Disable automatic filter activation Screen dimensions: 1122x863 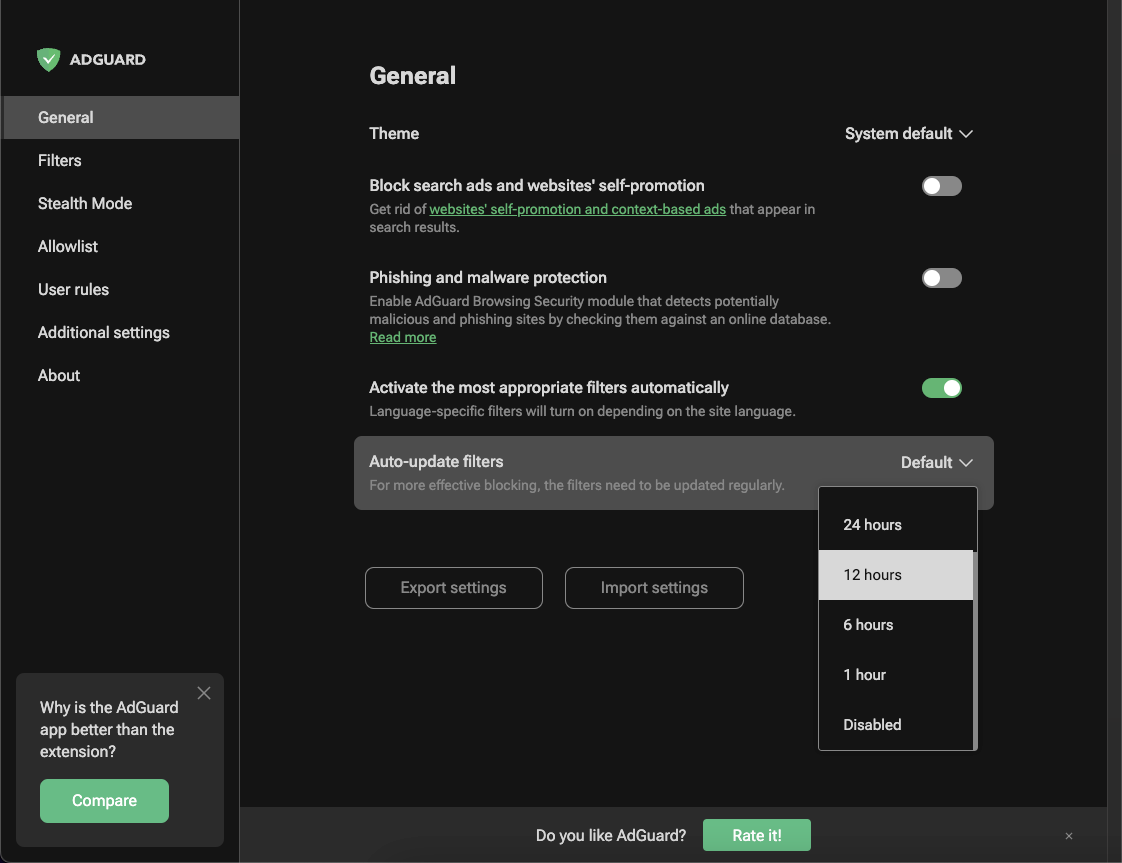tap(941, 387)
